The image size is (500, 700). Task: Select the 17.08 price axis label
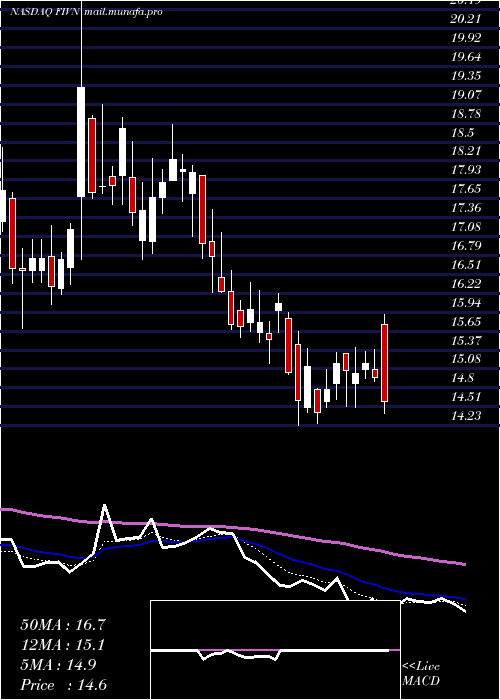click(466, 227)
